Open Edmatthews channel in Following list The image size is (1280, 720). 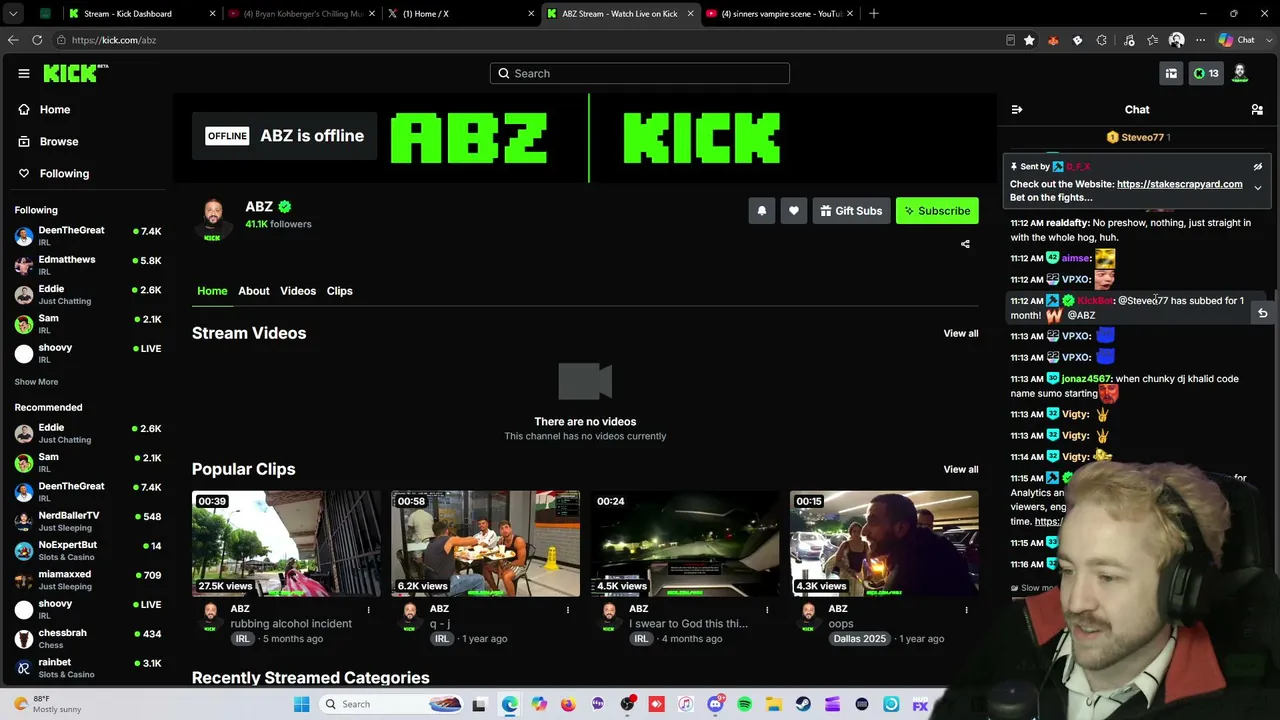point(88,265)
